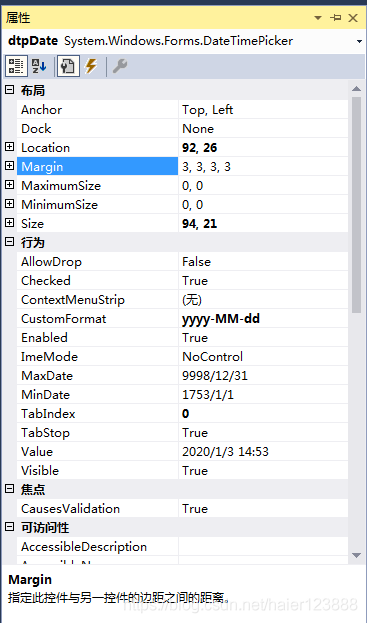The height and width of the screenshot is (623, 367).
Task: Open the window position dropdown arrow
Action: click(318, 18)
